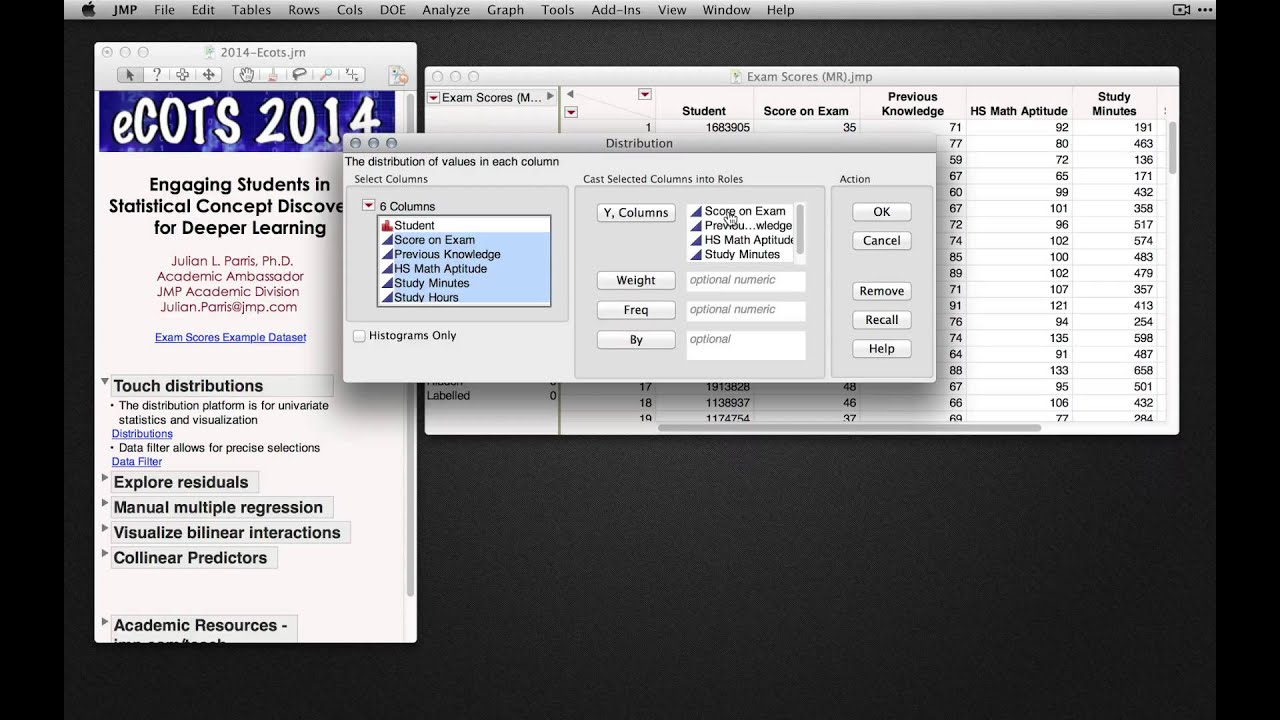1280x720 pixels.
Task: Activate the magnifier zoom tool
Action: (x=324, y=75)
